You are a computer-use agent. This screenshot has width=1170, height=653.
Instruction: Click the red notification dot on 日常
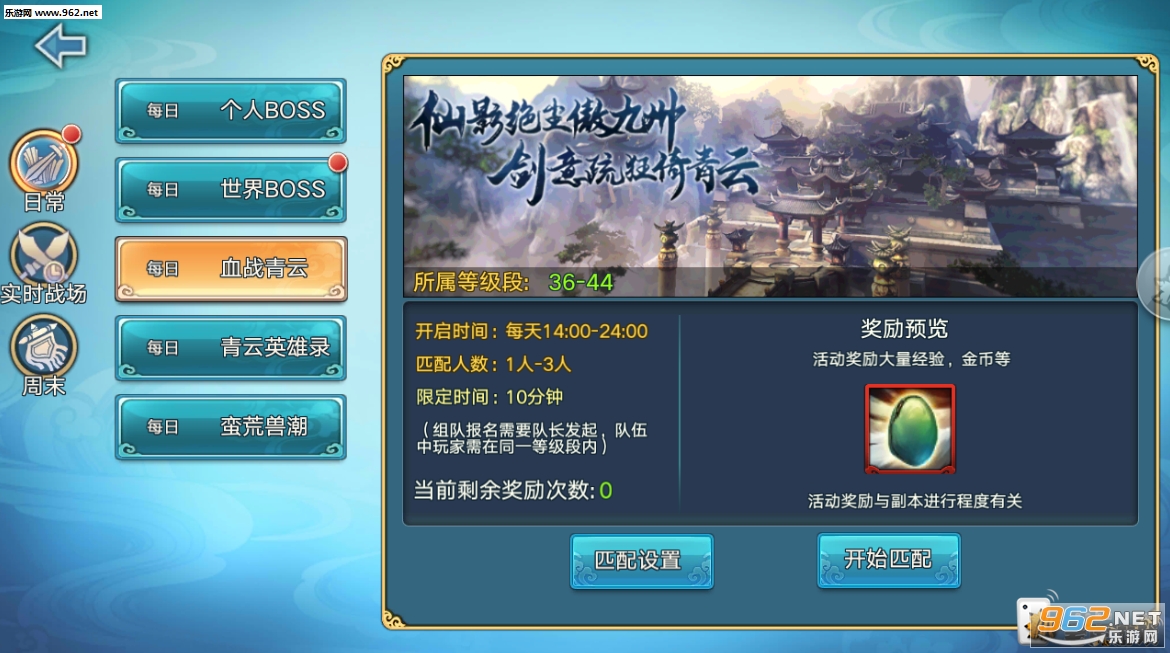click(x=71, y=134)
